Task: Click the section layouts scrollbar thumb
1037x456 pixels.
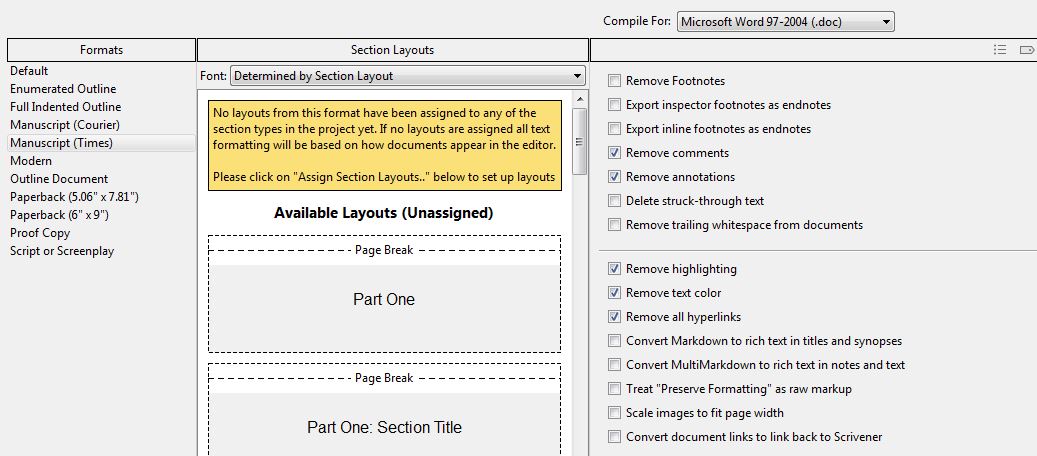Action: [x=579, y=142]
